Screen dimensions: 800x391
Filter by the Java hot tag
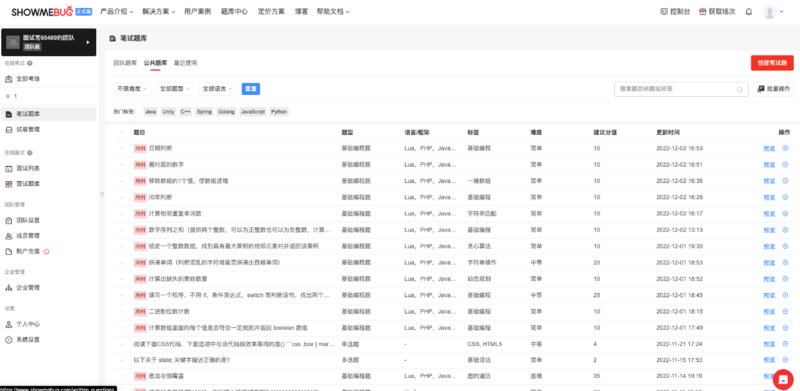pyautogui.click(x=151, y=111)
